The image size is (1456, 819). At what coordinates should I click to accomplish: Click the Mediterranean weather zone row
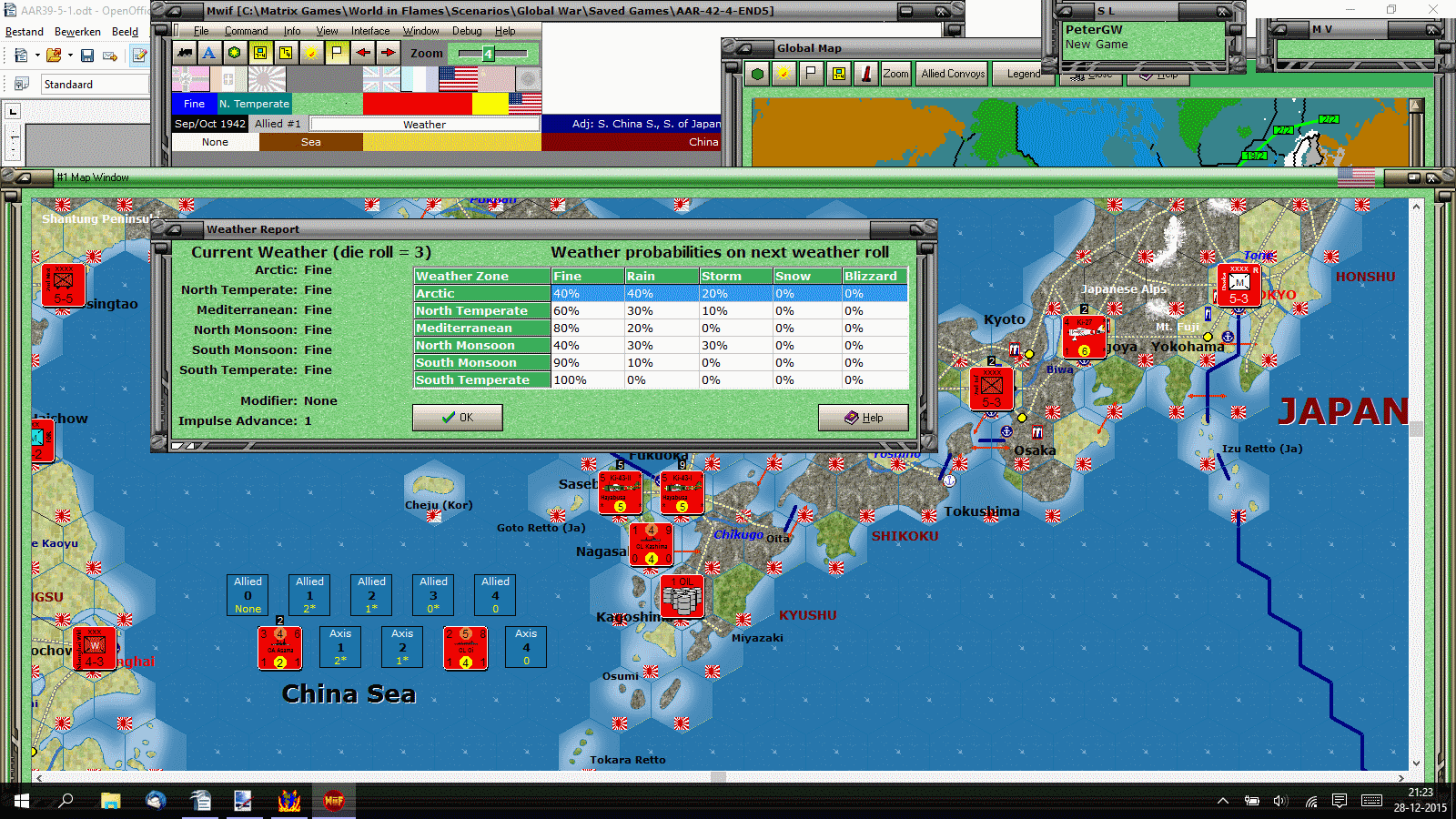(x=661, y=328)
